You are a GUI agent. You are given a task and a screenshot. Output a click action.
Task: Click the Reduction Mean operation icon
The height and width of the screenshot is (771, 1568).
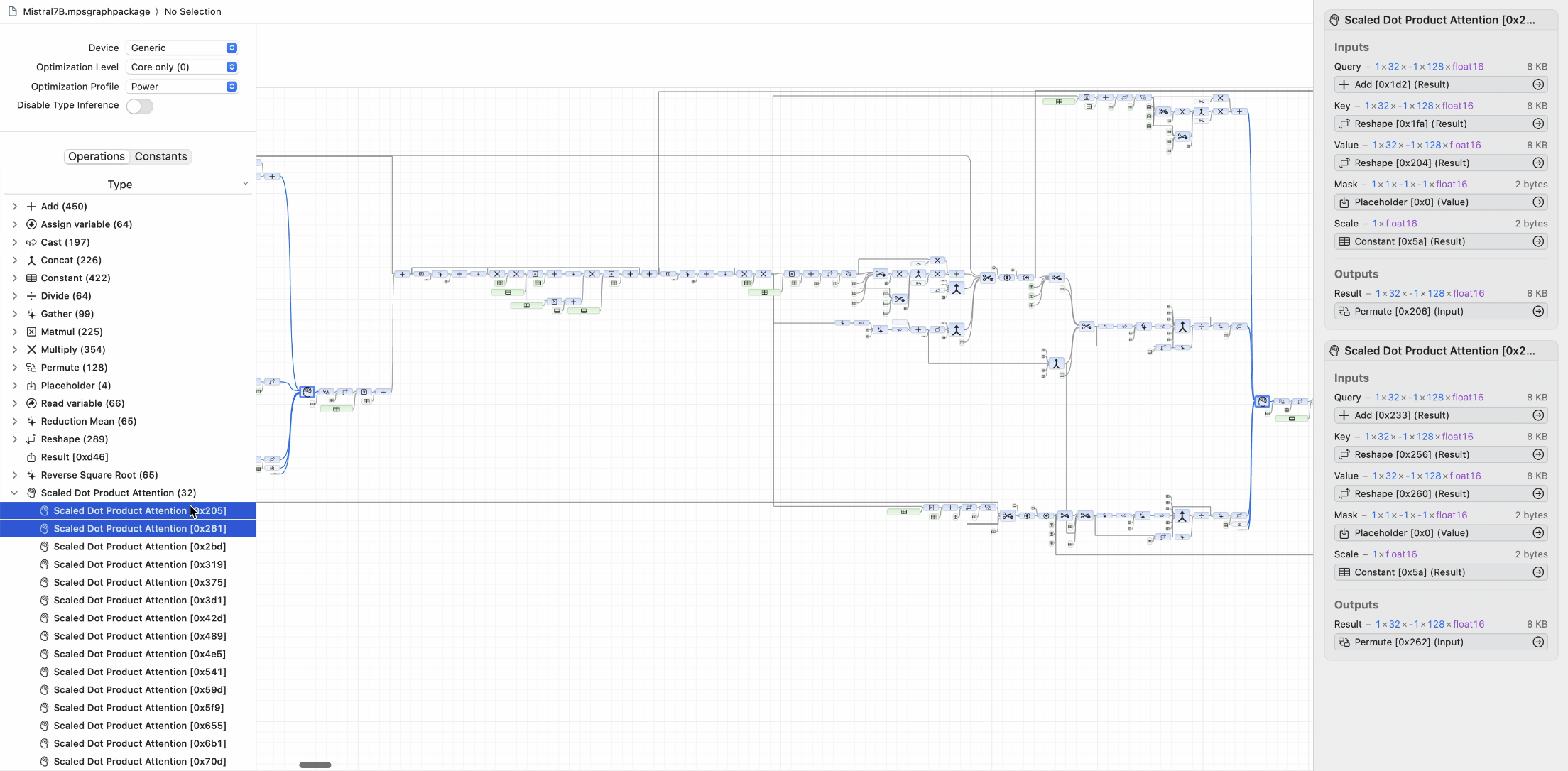31,420
